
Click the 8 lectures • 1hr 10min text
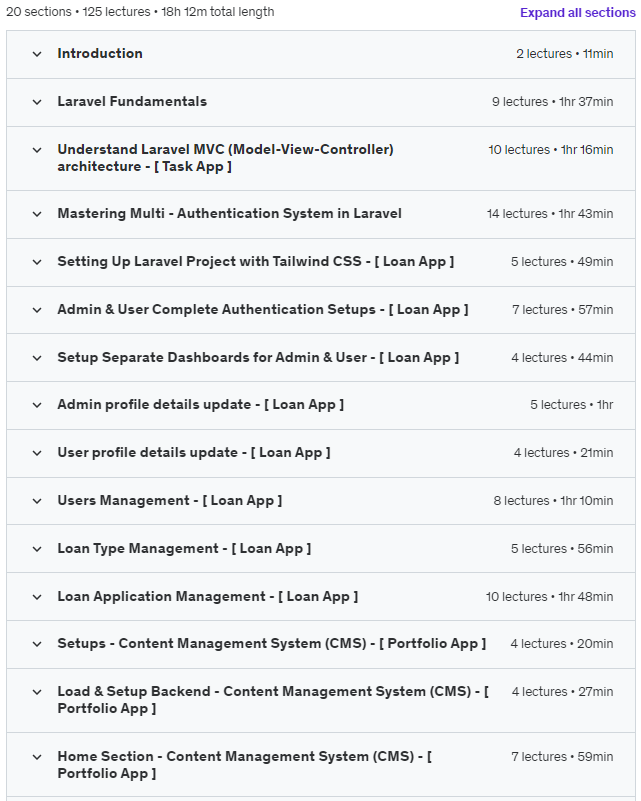click(553, 501)
